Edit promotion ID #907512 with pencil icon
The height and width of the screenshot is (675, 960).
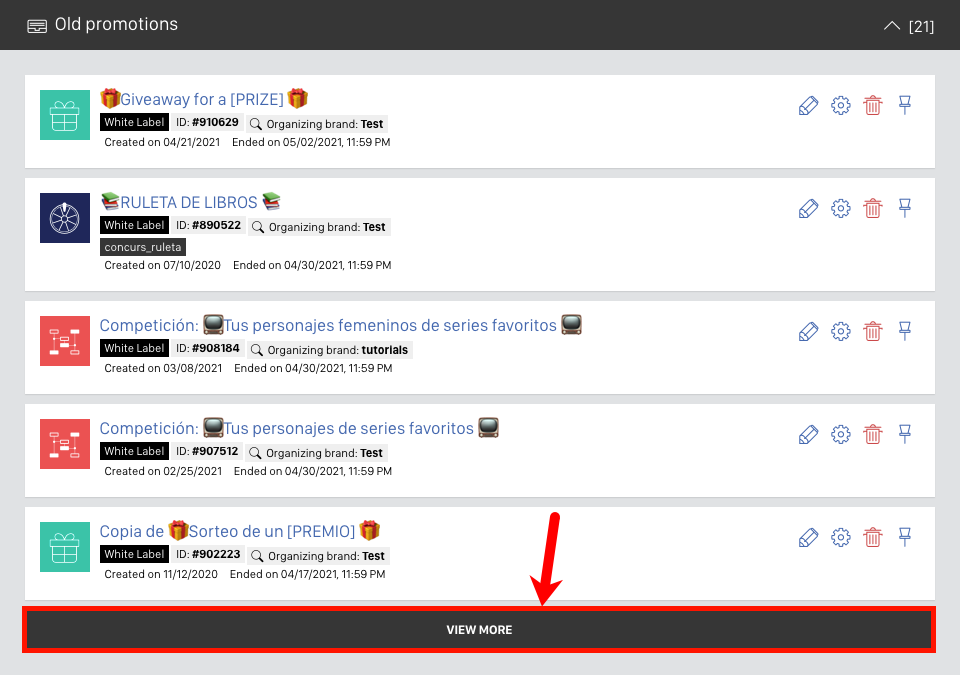[808, 434]
